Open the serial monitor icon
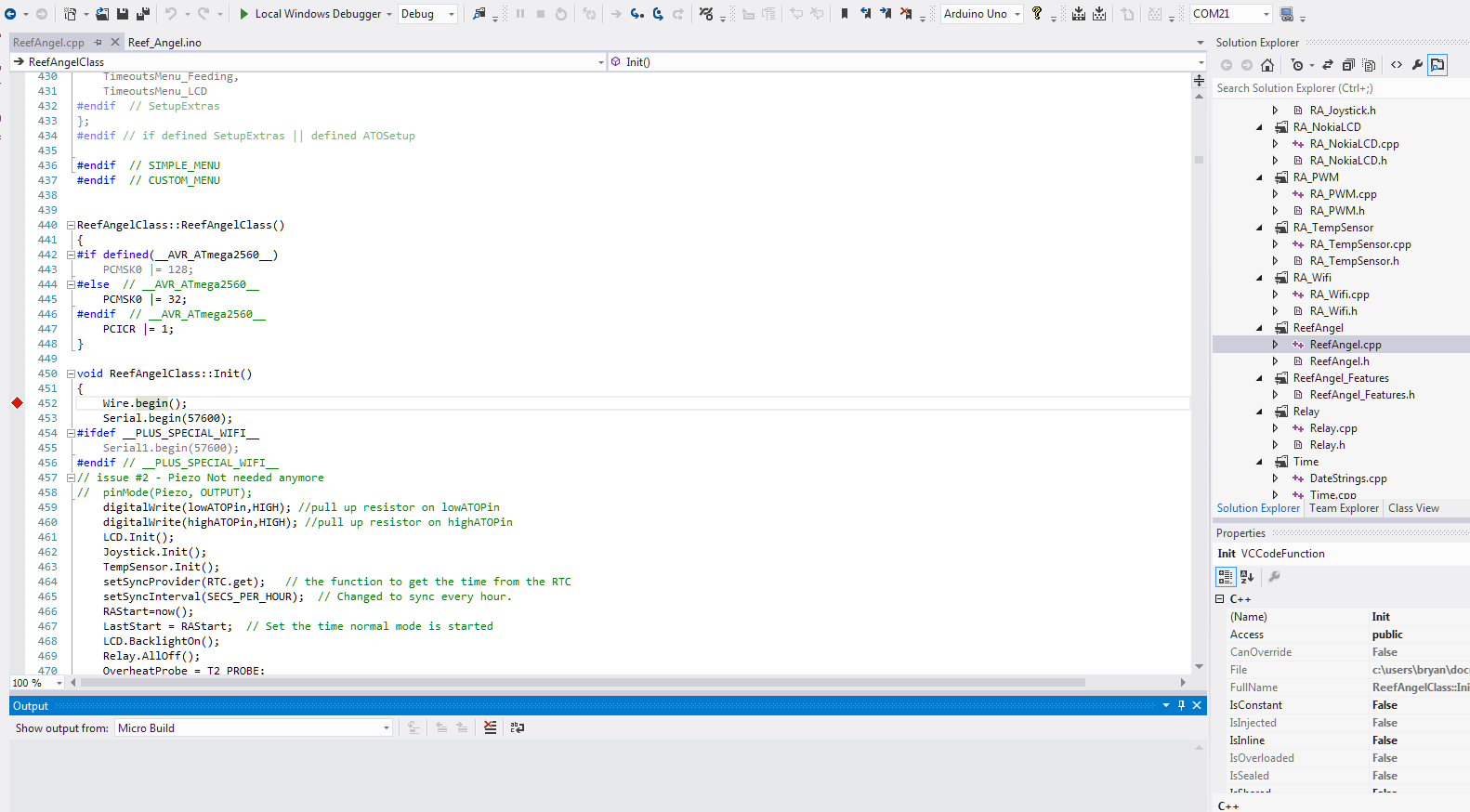The image size is (1470, 812). [x=1287, y=14]
